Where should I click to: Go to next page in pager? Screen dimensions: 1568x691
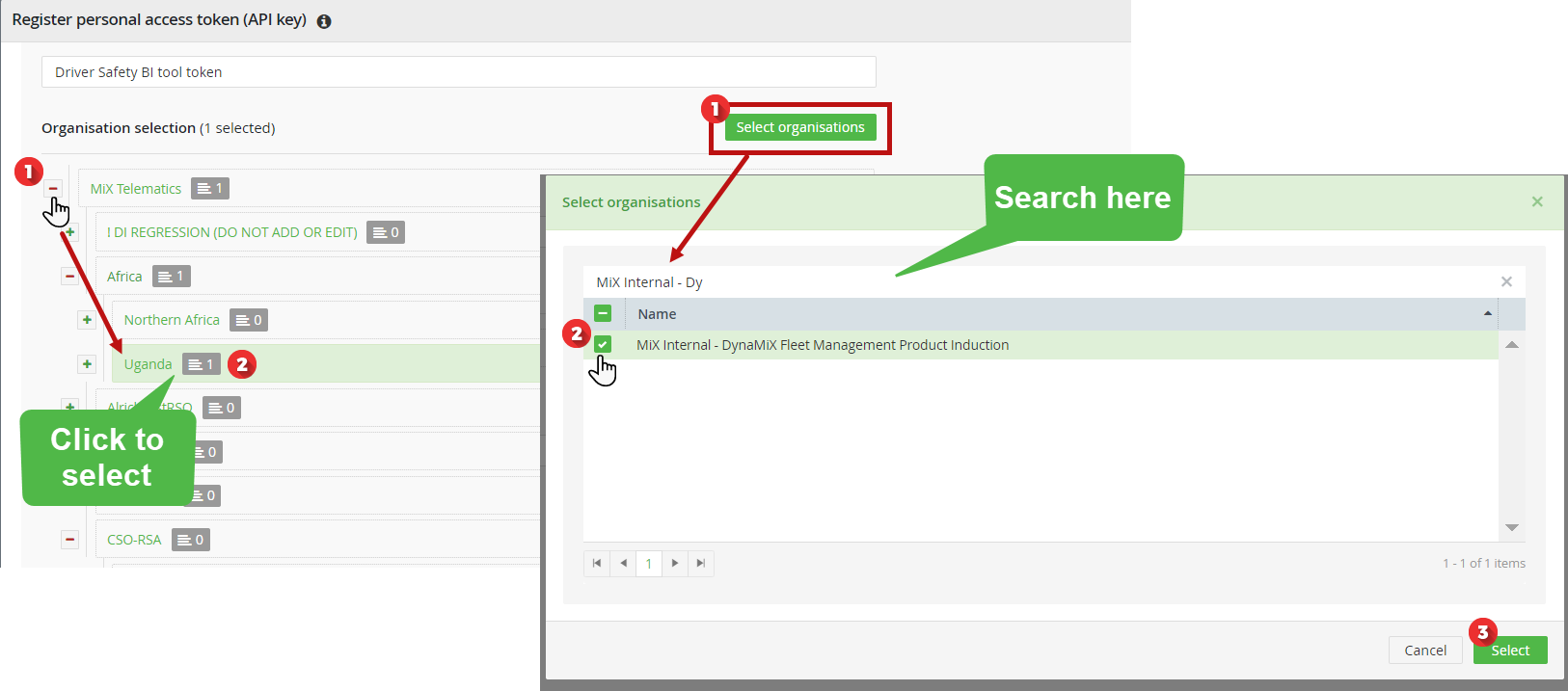coord(675,563)
